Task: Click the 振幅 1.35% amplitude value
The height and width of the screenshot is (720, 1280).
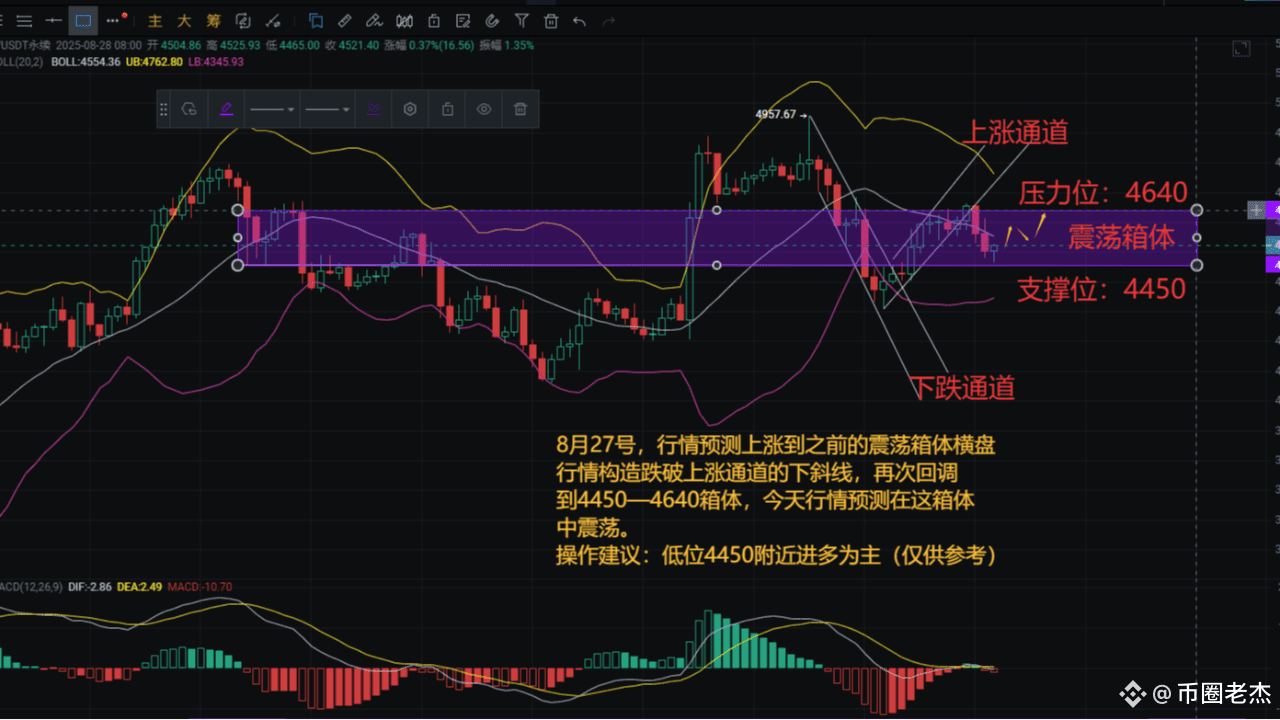Action: point(507,45)
